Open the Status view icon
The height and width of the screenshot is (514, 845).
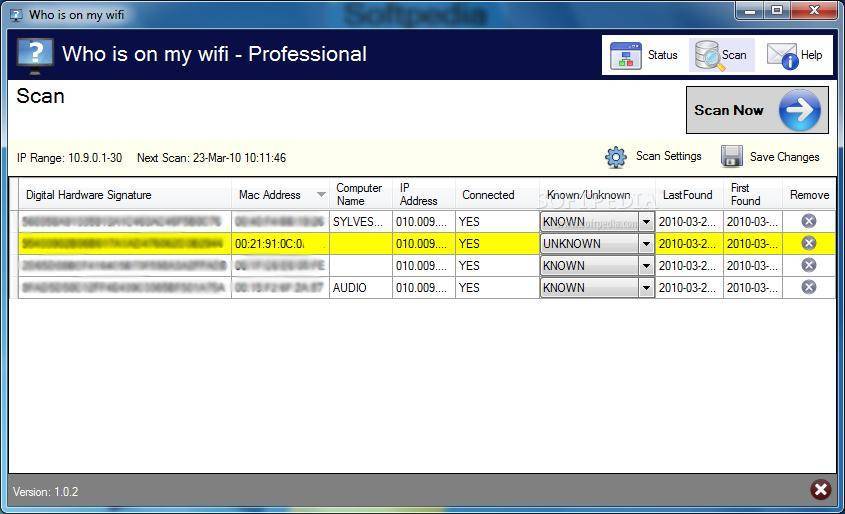[x=628, y=56]
